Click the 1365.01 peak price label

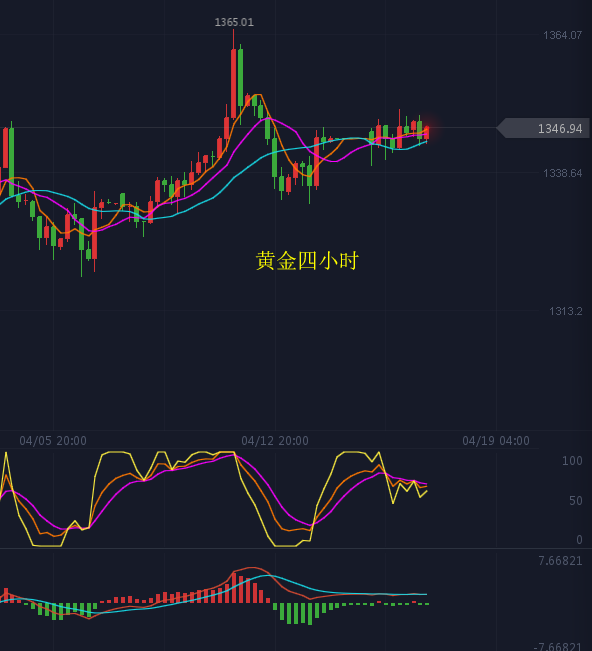coord(234,22)
